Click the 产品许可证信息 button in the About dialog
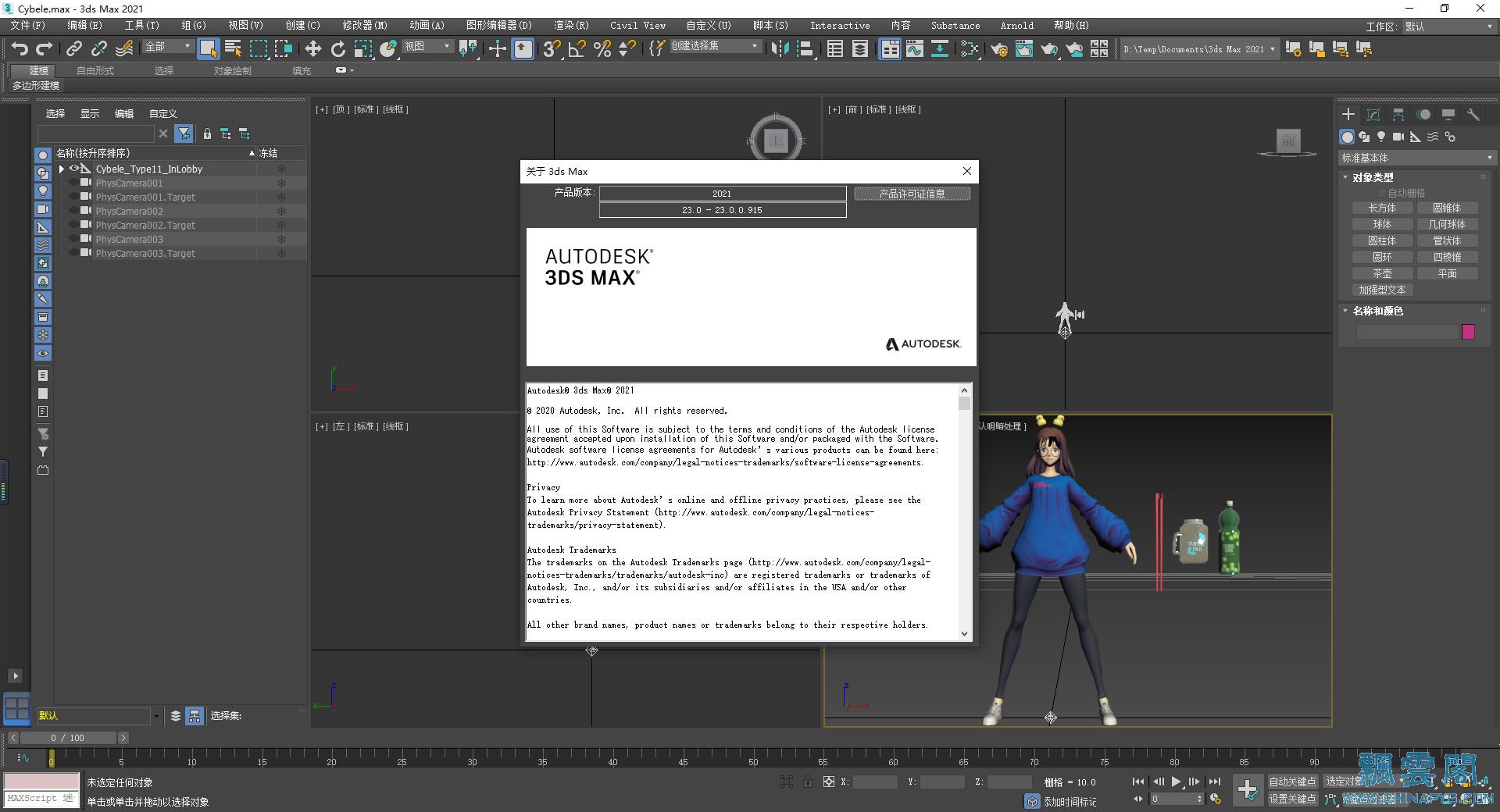 click(912, 194)
